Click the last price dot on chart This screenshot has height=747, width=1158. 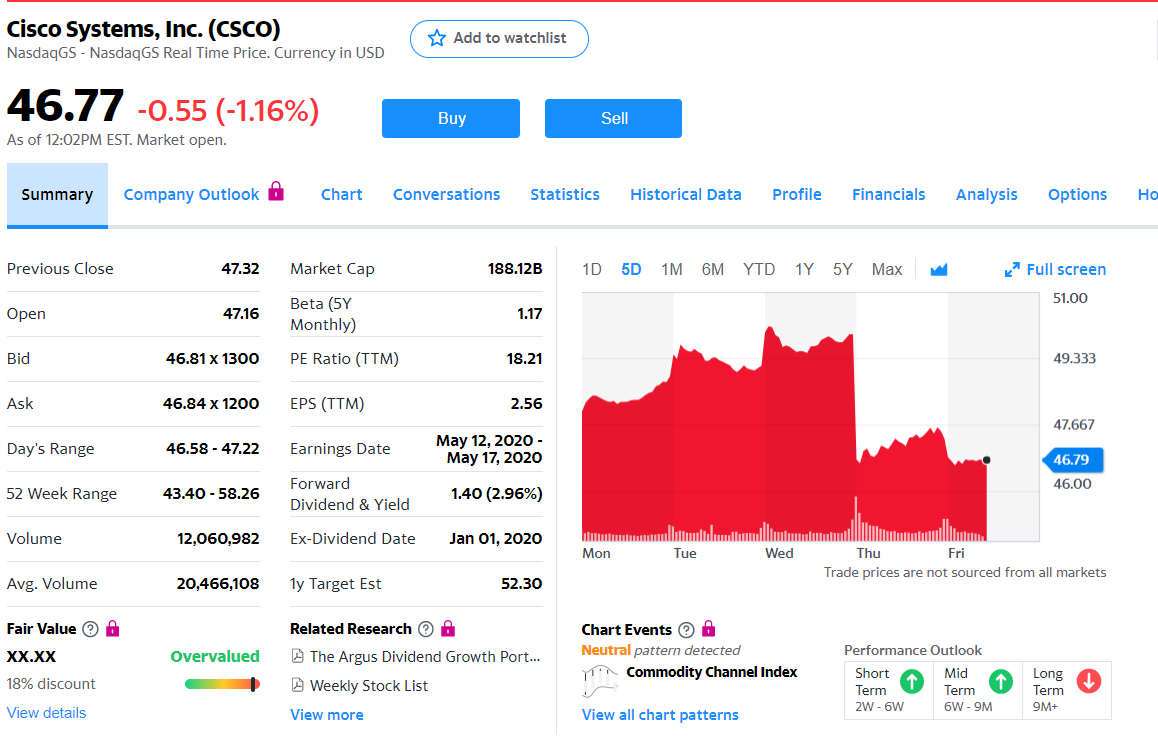(x=987, y=460)
